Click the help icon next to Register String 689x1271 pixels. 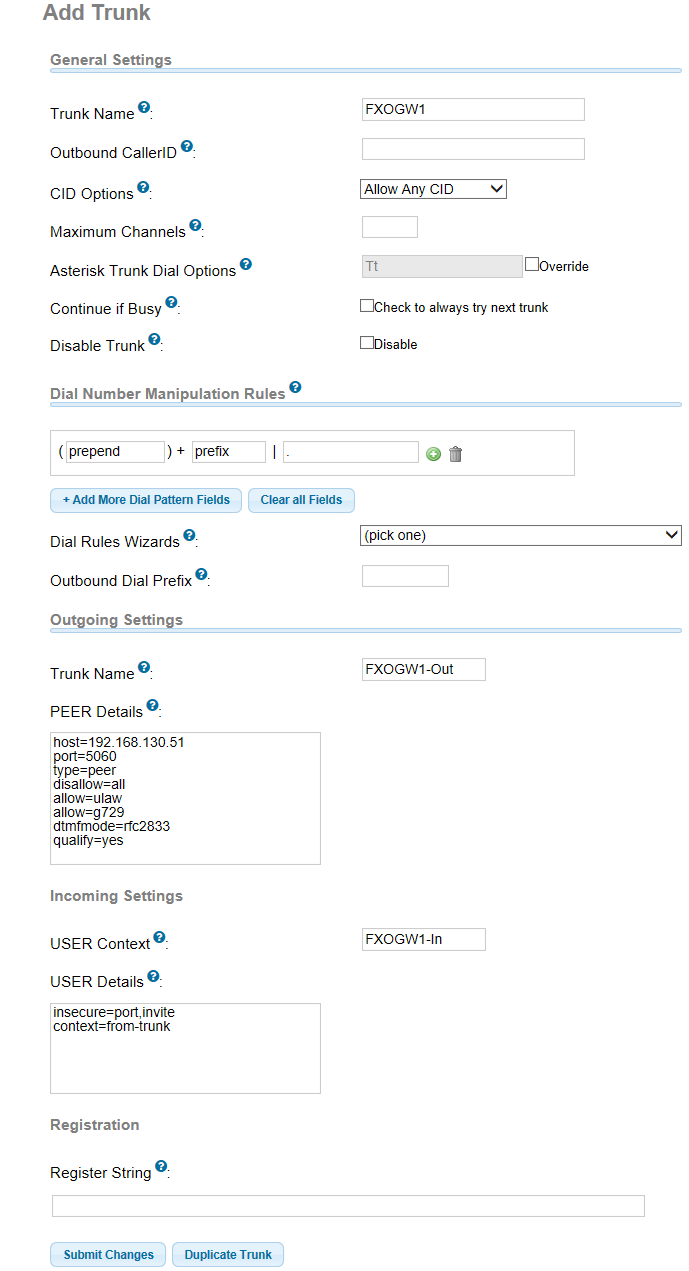[161, 1167]
